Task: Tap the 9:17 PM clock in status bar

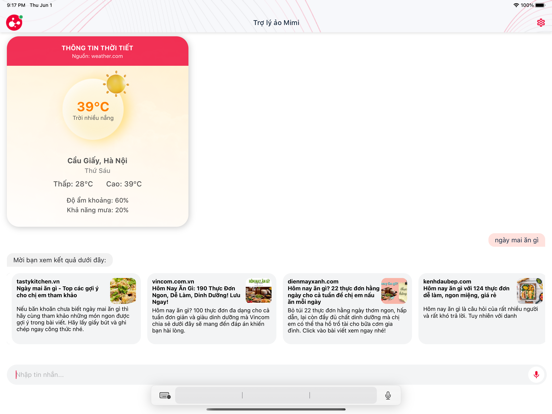Action: coord(16,5)
